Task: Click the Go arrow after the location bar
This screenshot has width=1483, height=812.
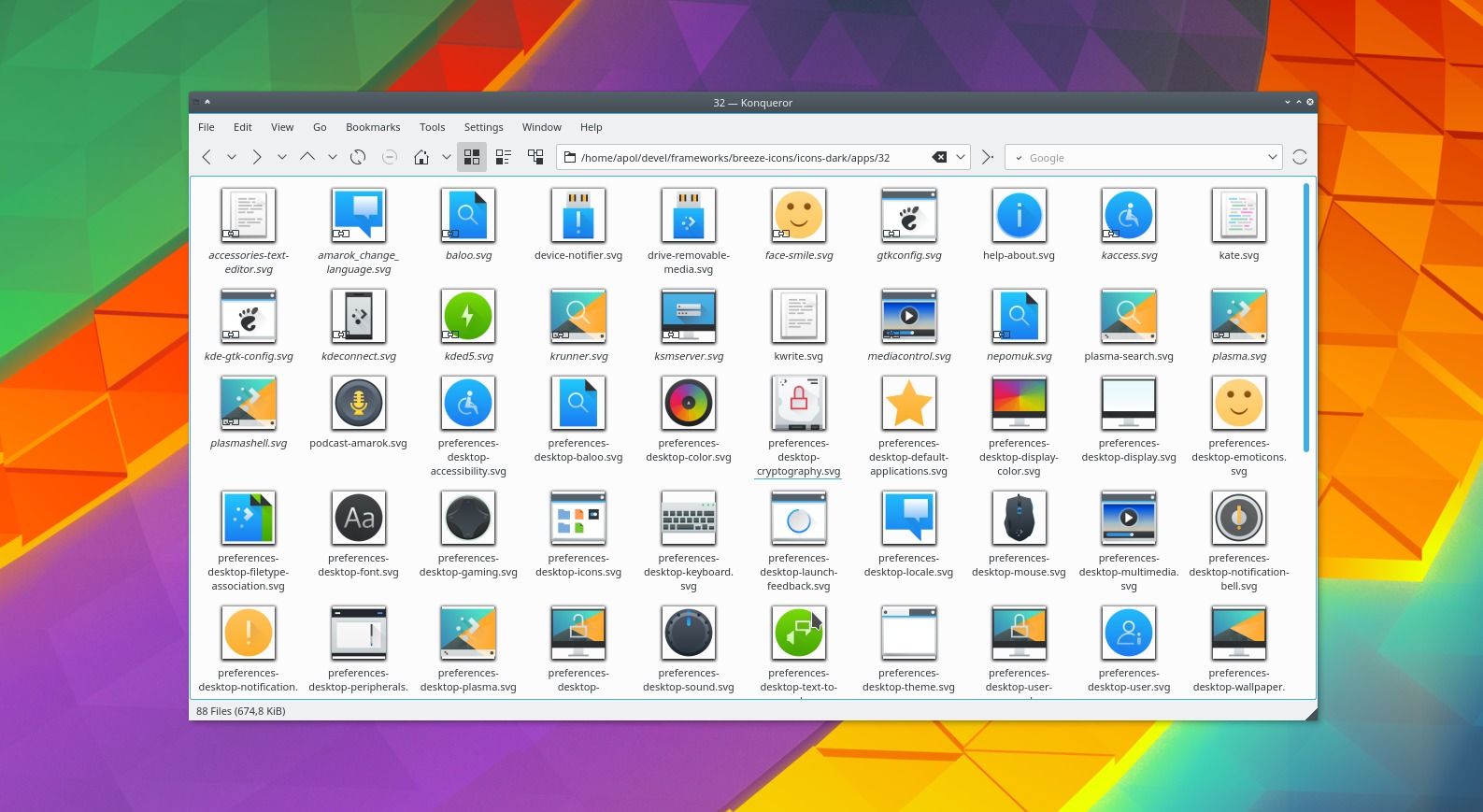Action: pos(988,157)
